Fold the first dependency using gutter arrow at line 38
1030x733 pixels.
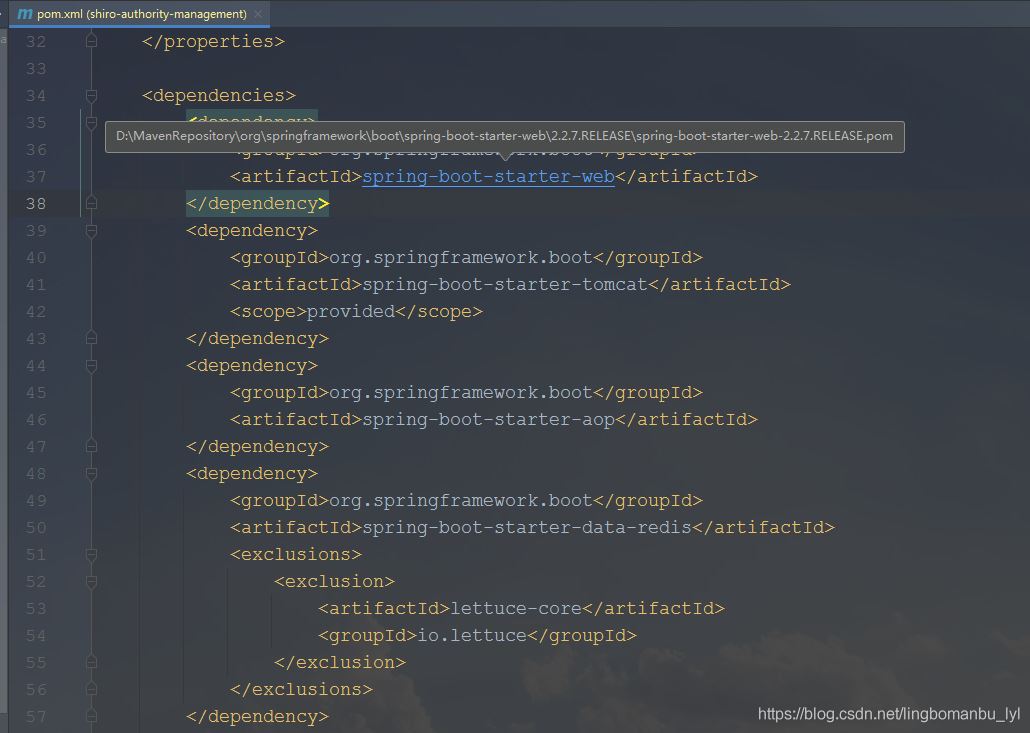[x=91, y=203]
